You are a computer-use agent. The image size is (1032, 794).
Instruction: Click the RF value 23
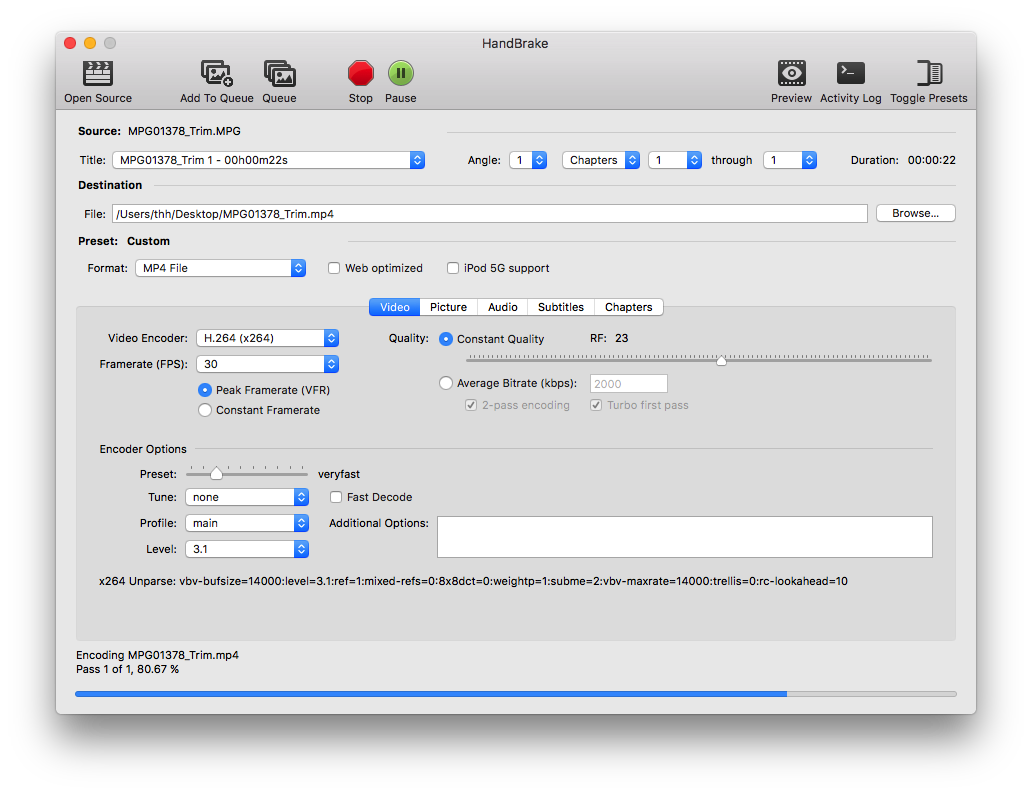(621, 338)
